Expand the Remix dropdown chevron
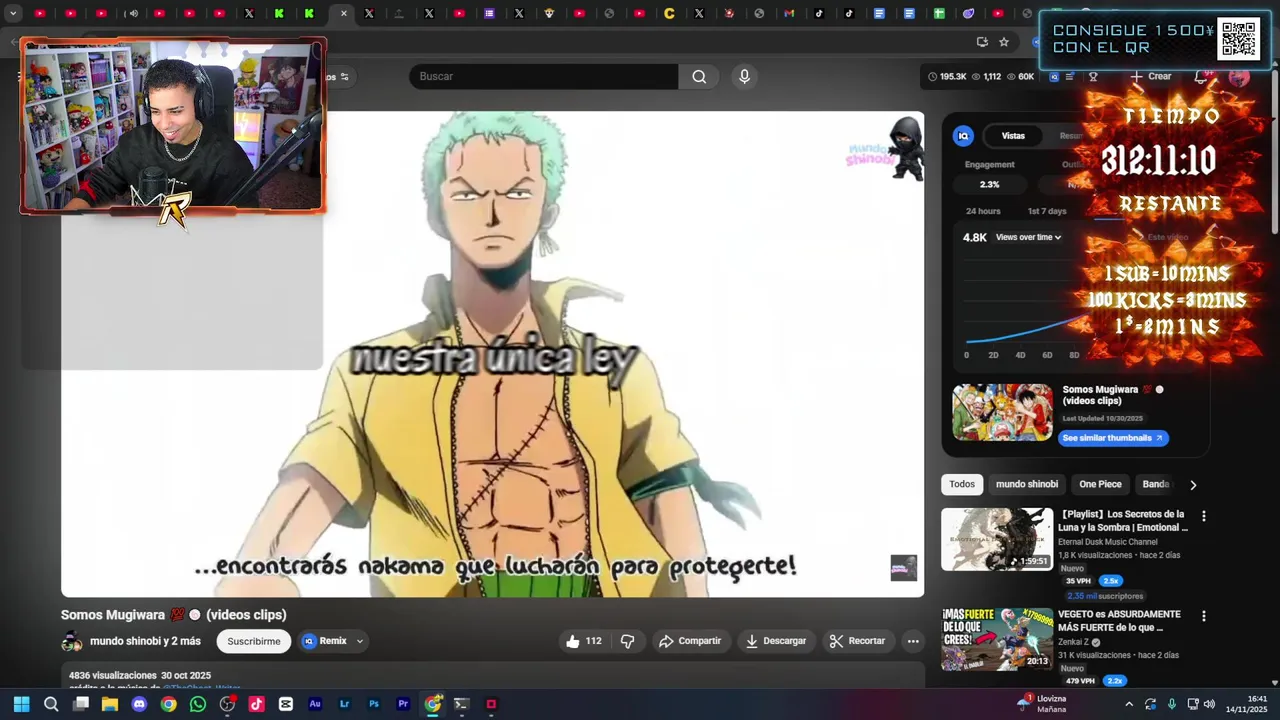This screenshot has width=1280, height=720. (x=360, y=641)
